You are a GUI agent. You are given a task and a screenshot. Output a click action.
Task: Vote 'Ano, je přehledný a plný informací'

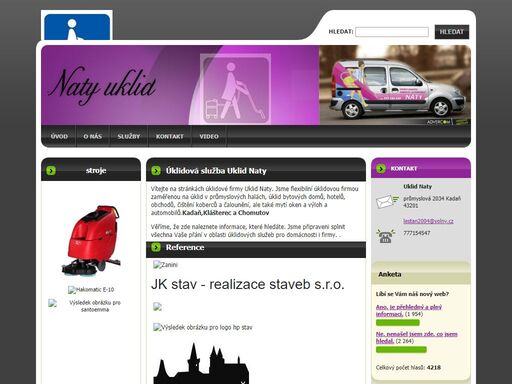click(x=409, y=310)
